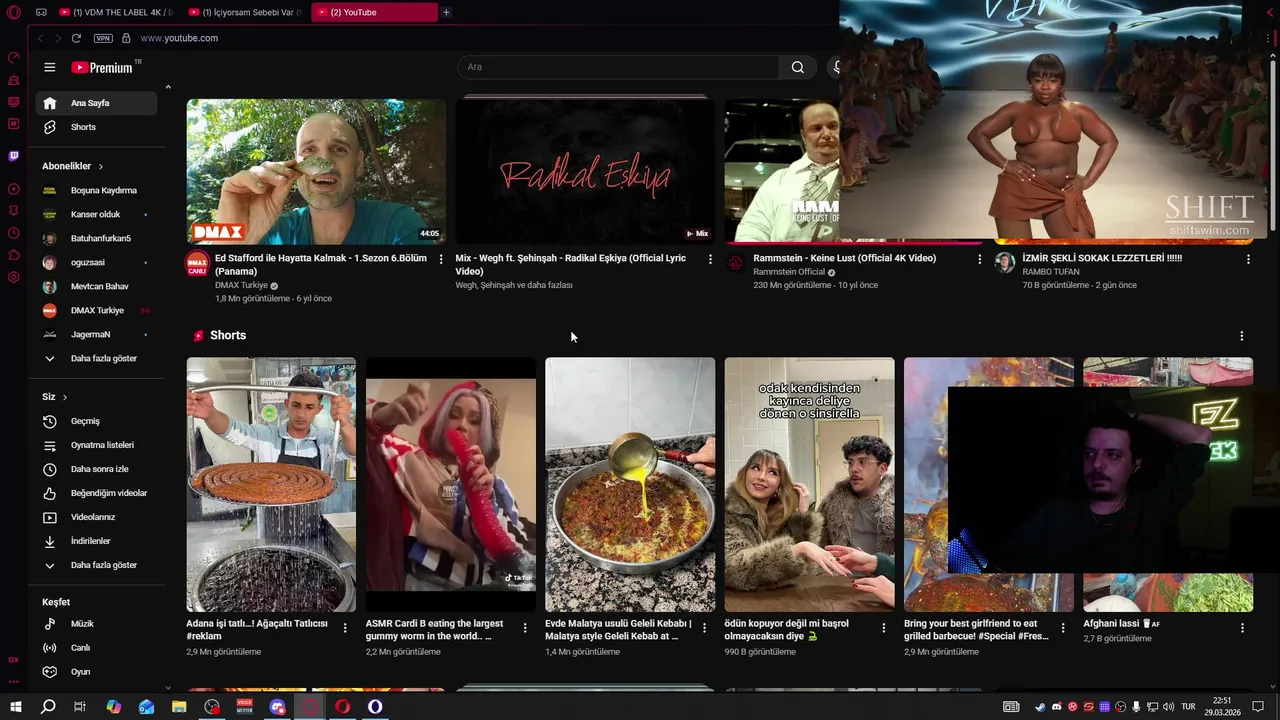Screen dimensions: 1280x720
Task: Open Müzik under Keşfet
Action: pyautogui.click(x=96, y=624)
